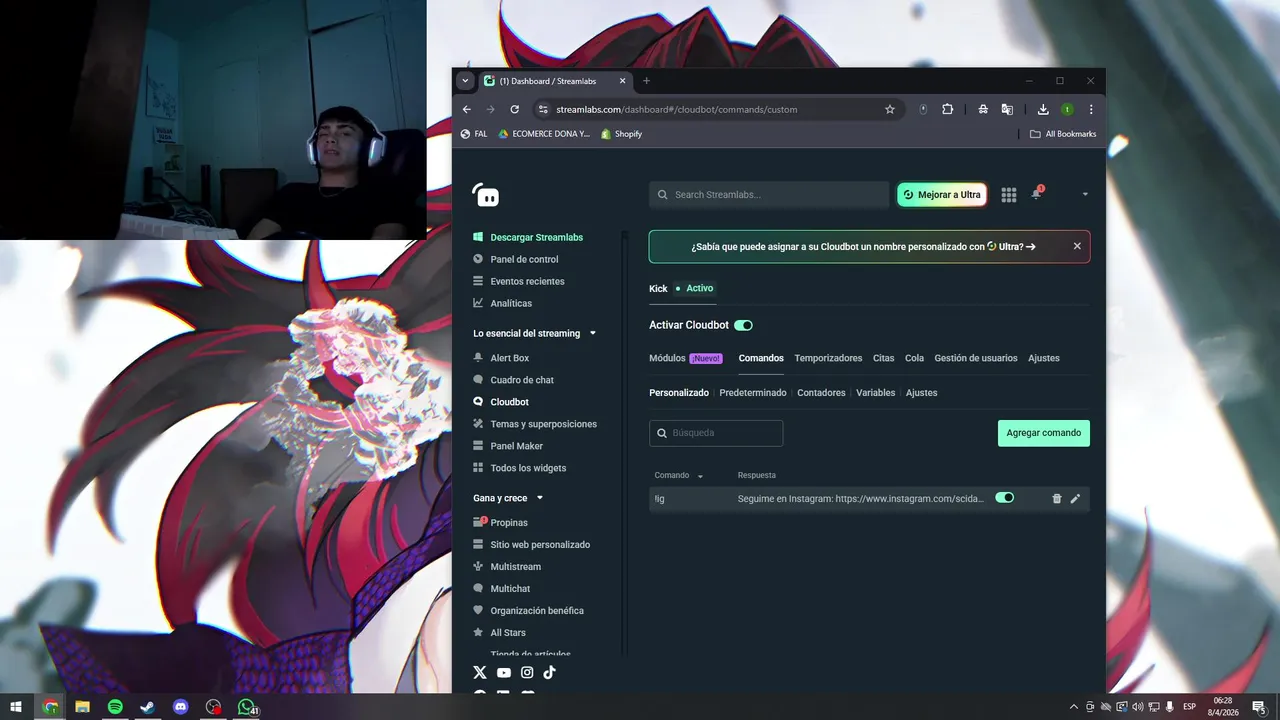This screenshot has width=1280, height=720.
Task: Dismiss the Cloudbot Ultra banner
Action: click(x=1077, y=246)
